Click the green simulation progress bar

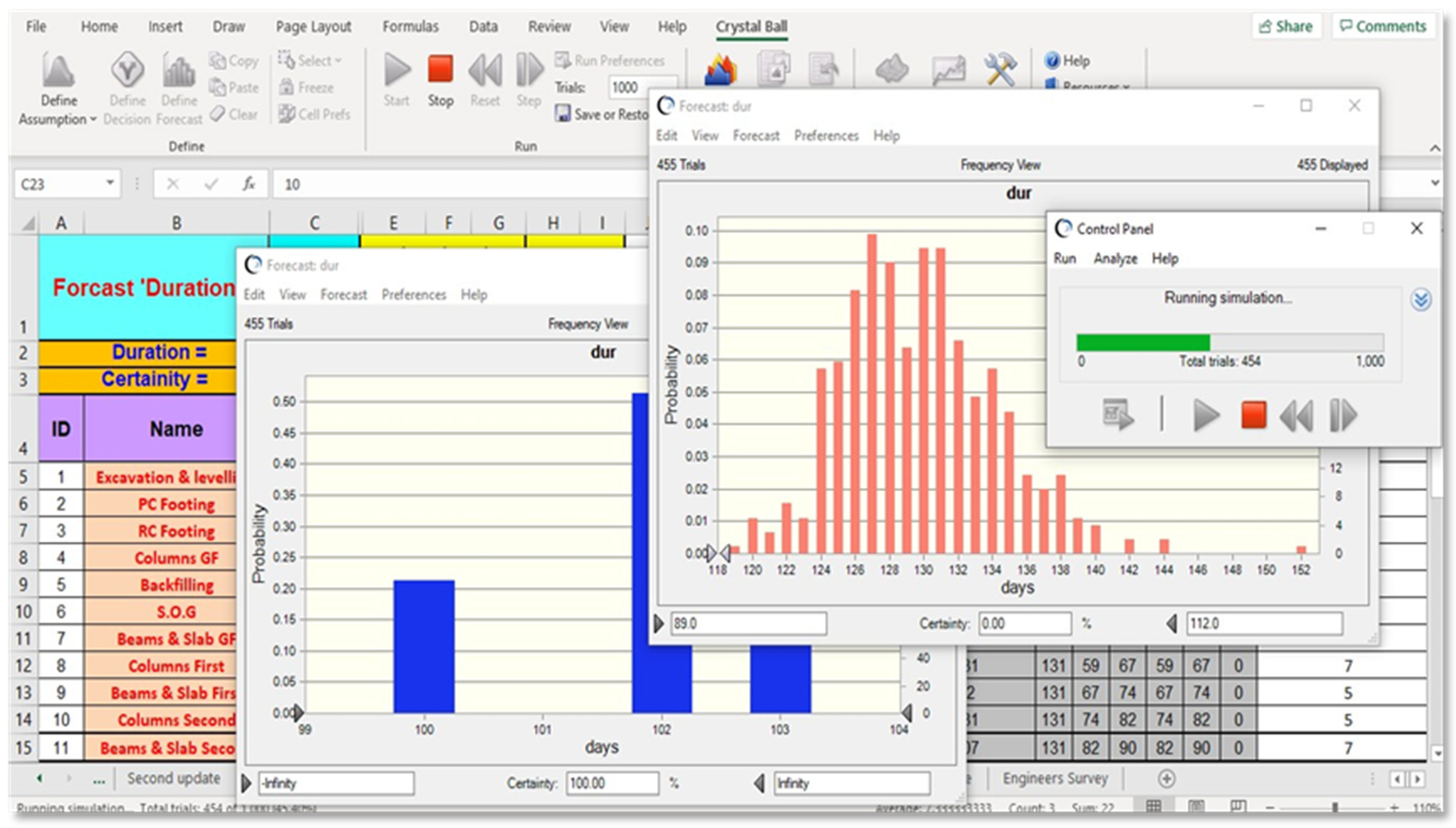coord(1143,342)
